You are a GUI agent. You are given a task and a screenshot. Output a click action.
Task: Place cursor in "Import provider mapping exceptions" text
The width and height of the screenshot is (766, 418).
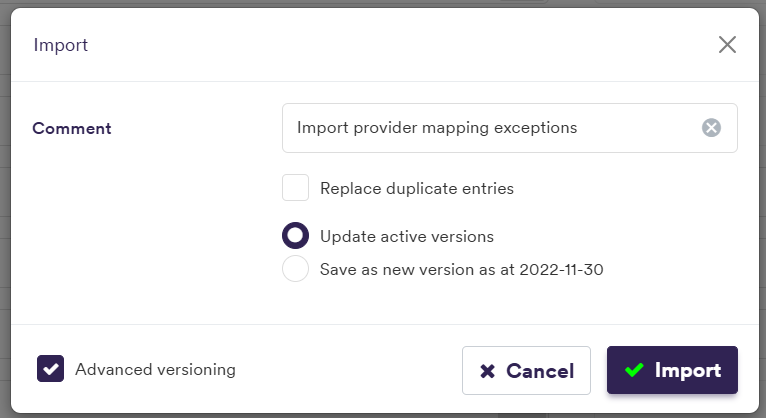[437, 128]
